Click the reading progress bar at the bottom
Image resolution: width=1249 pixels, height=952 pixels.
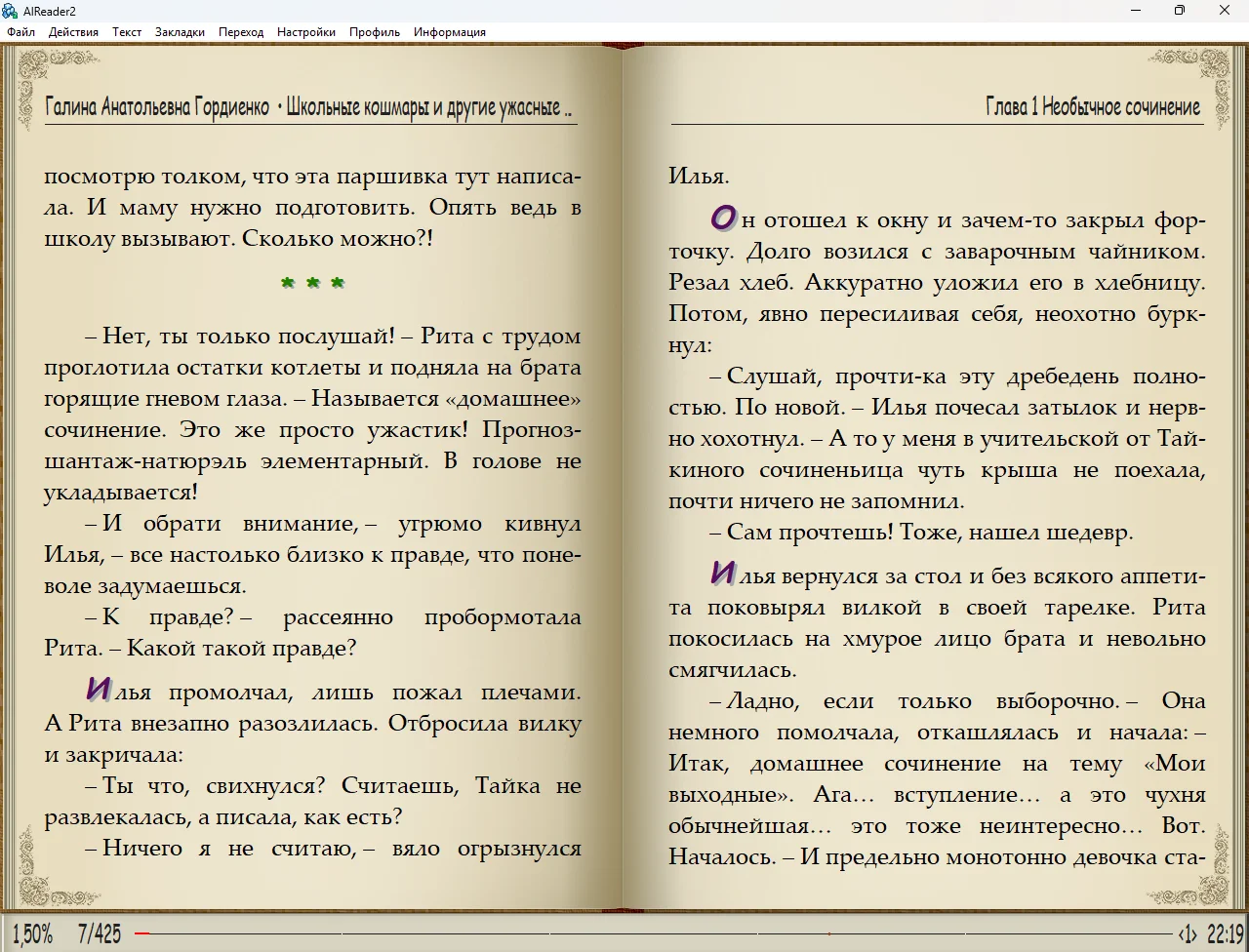[654, 934]
